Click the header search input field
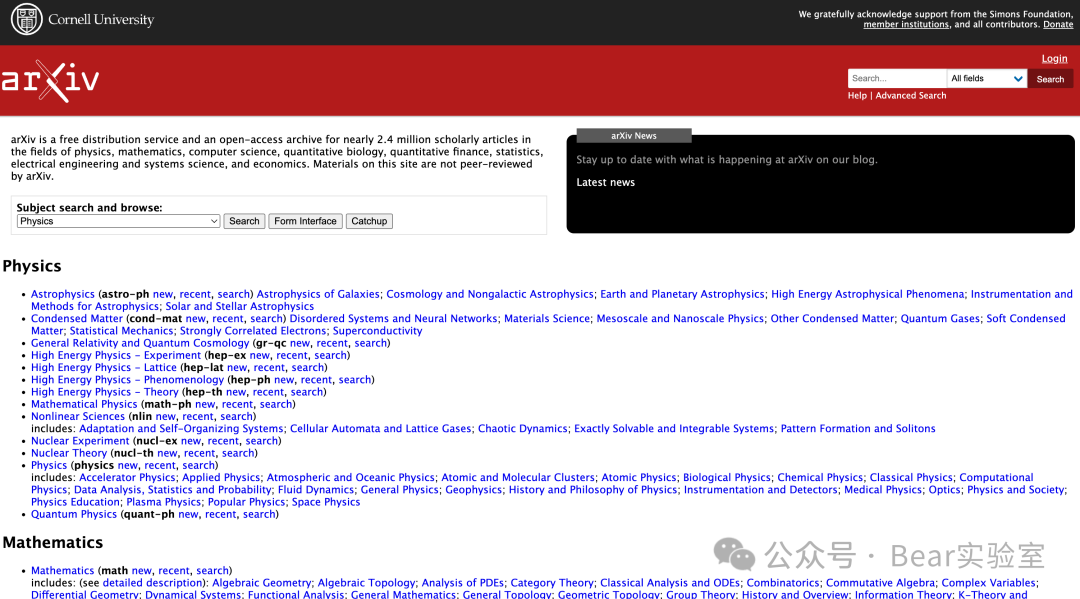Image resolution: width=1080 pixels, height=599 pixels. pyautogui.click(x=896, y=79)
